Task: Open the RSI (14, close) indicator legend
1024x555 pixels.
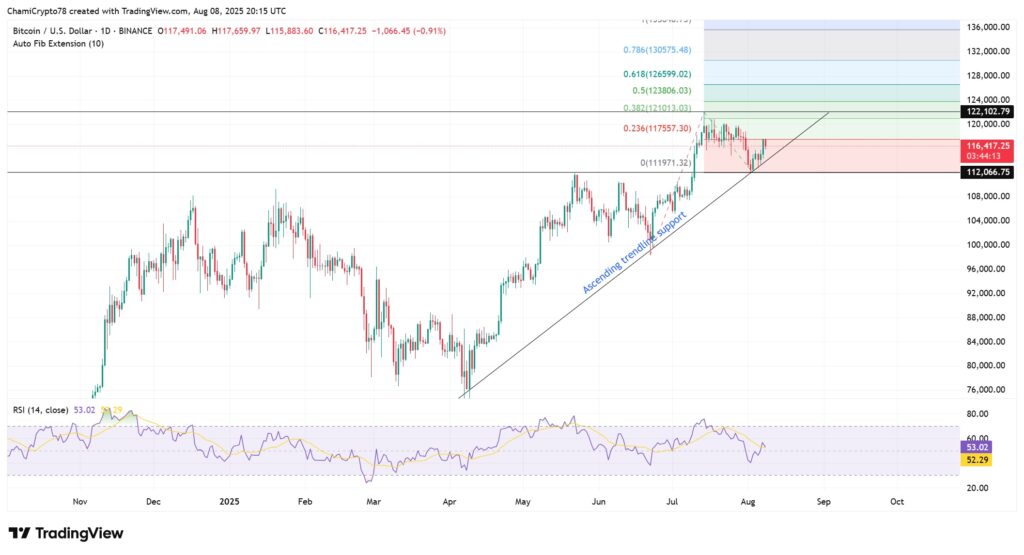Action: [x=40, y=410]
